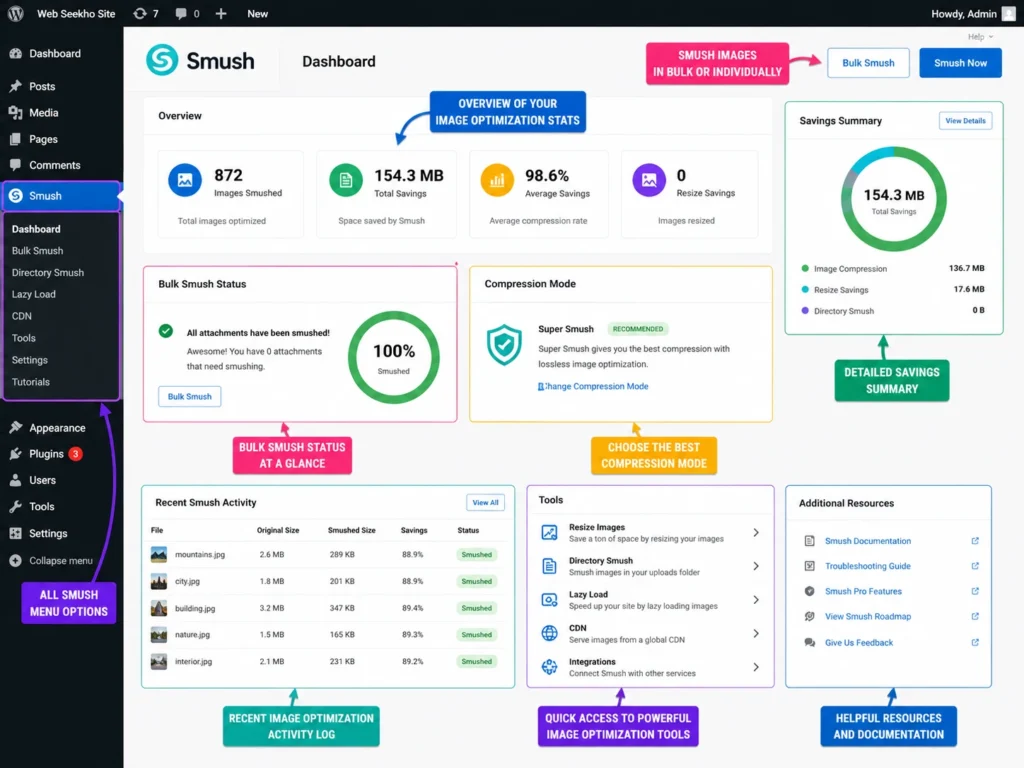Open external link icon for View Smush Roadmap

975,616
